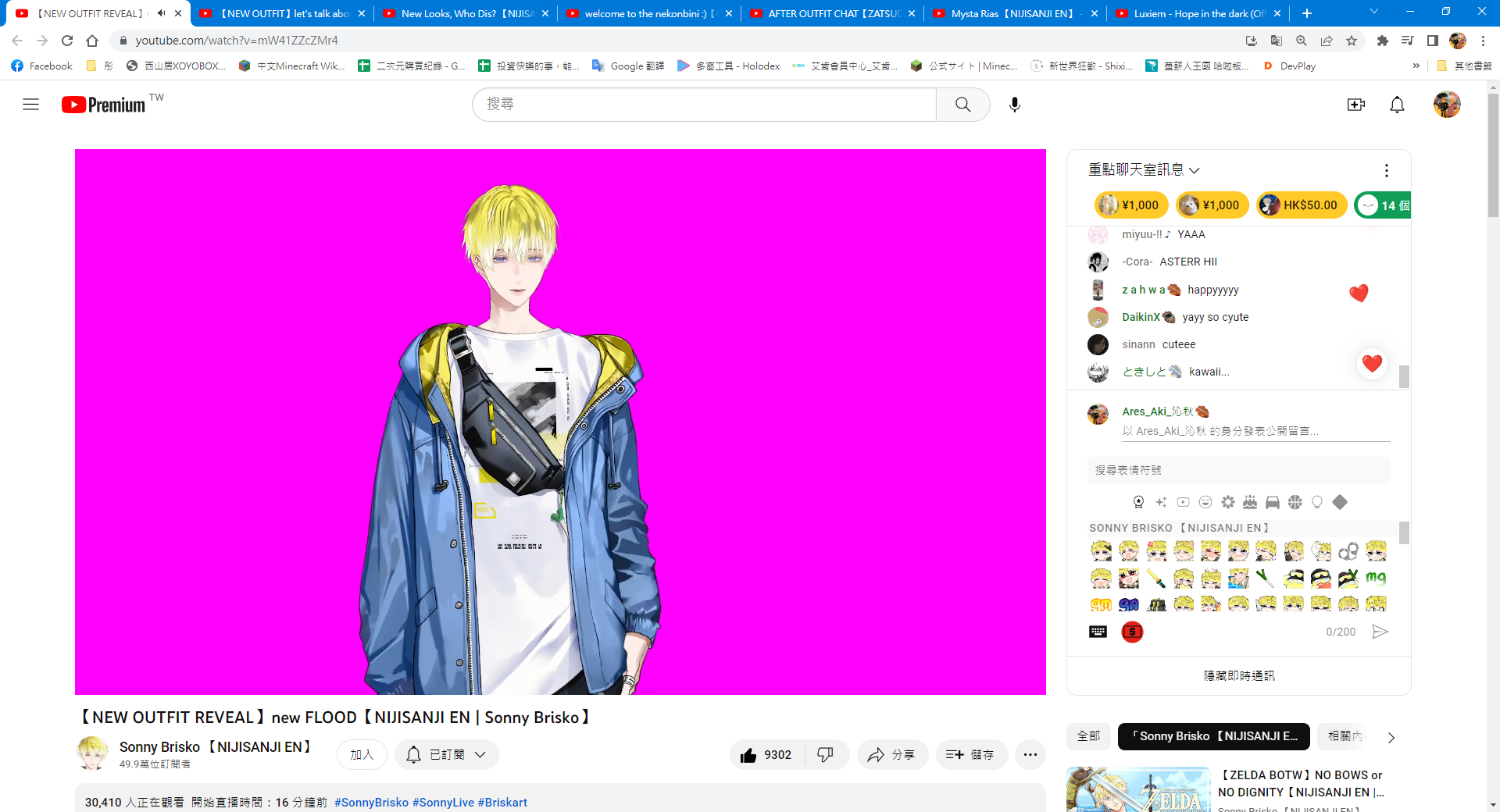Viewport: 1500px width, 812px height.
Task: Open 已訂閱 subscription notification dropdown
Action: [x=447, y=755]
